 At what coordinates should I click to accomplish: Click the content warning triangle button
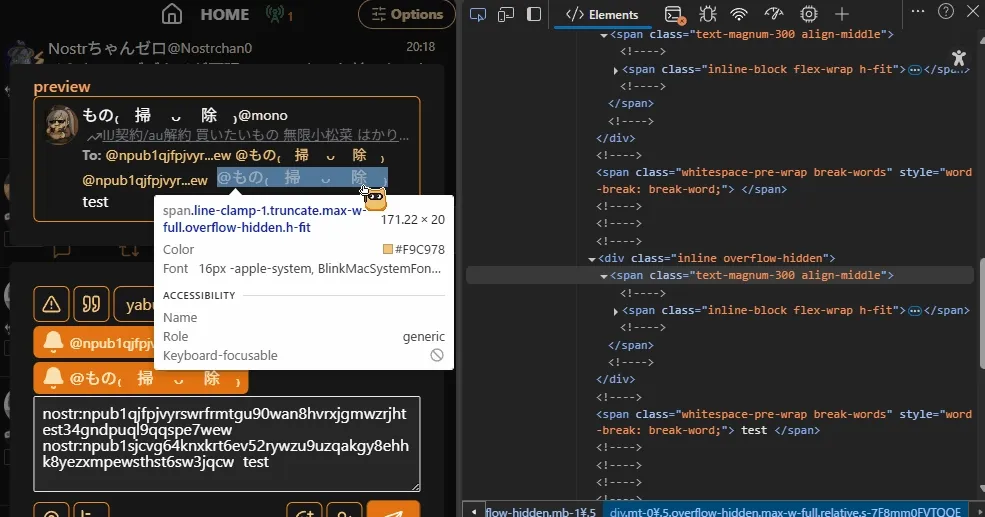tap(50, 304)
